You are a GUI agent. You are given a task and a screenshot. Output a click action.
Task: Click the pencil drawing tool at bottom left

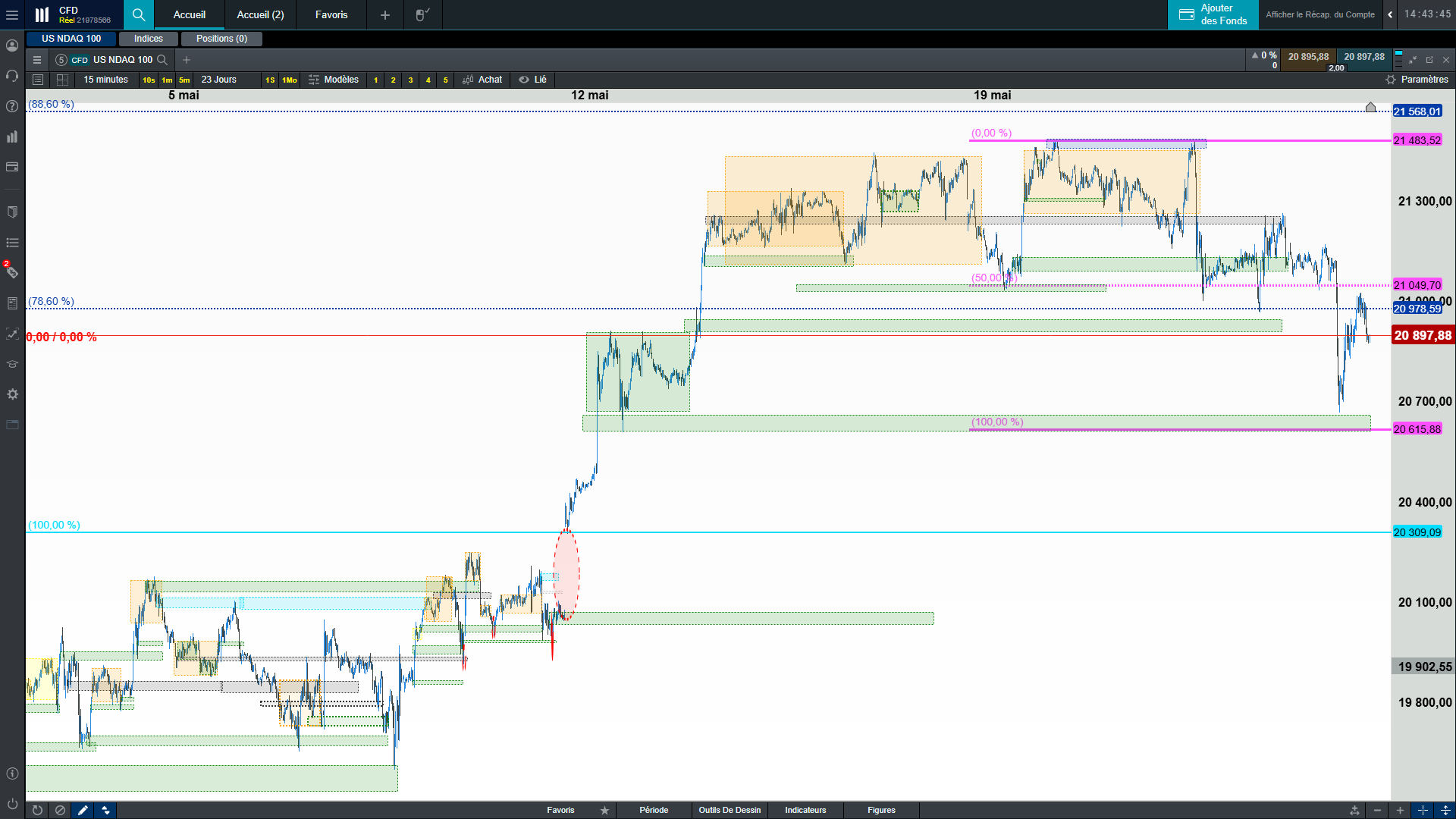[83, 810]
